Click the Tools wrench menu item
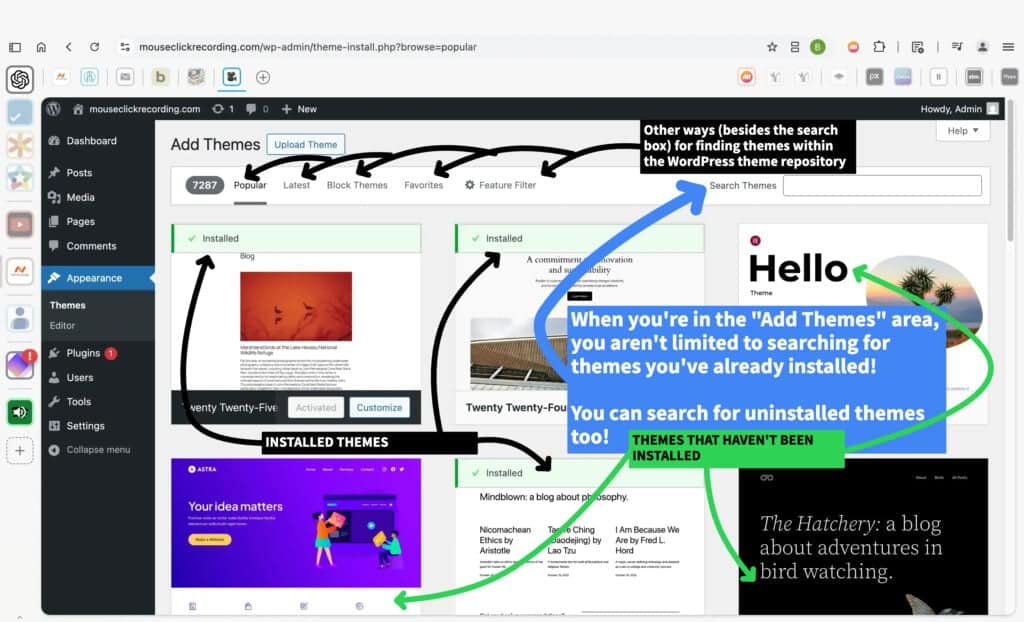1024x622 pixels. click(78, 402)
